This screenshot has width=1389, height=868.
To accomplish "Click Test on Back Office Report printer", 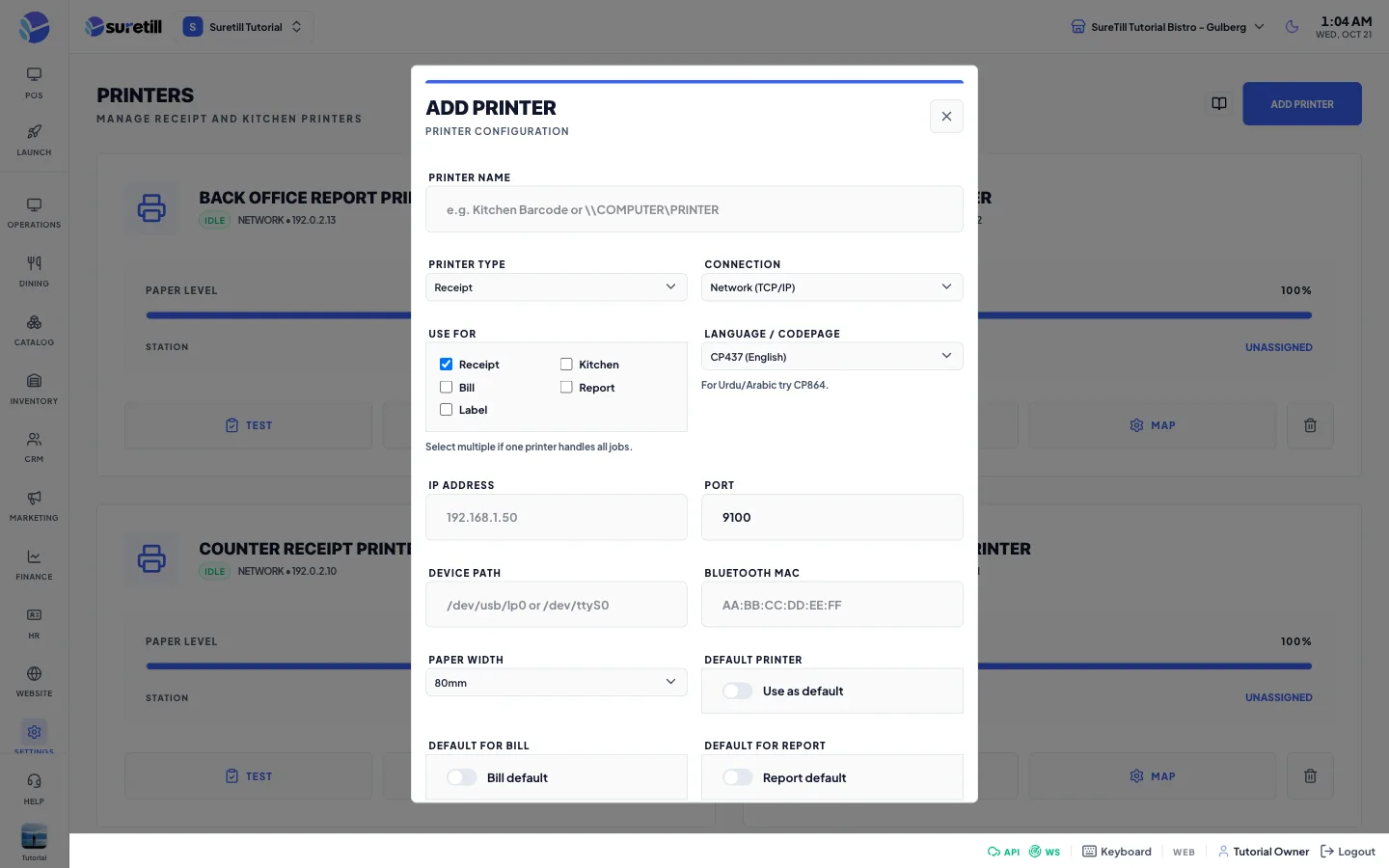I will point(248,425).
